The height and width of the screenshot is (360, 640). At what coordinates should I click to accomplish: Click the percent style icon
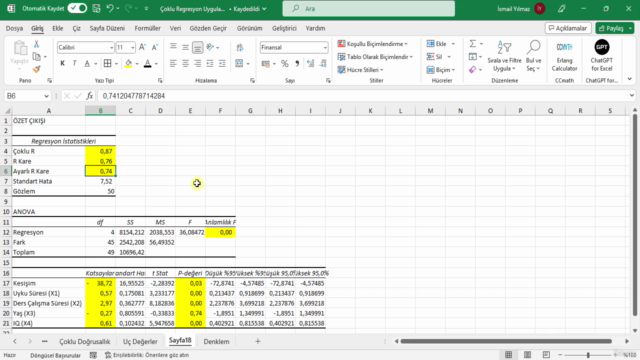coord(284,63)
